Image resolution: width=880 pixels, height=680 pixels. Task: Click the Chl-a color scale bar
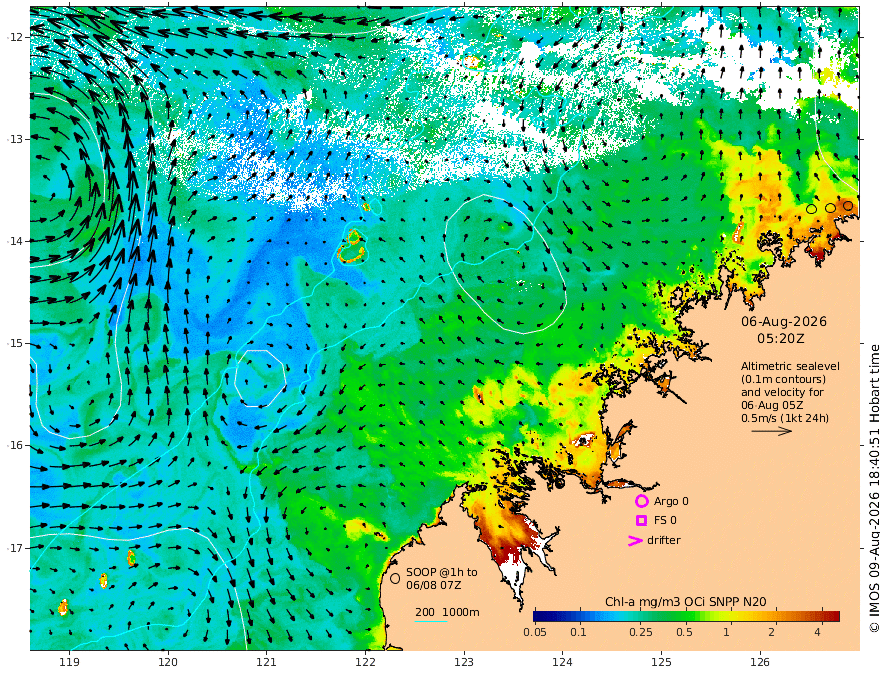[686, 616]
